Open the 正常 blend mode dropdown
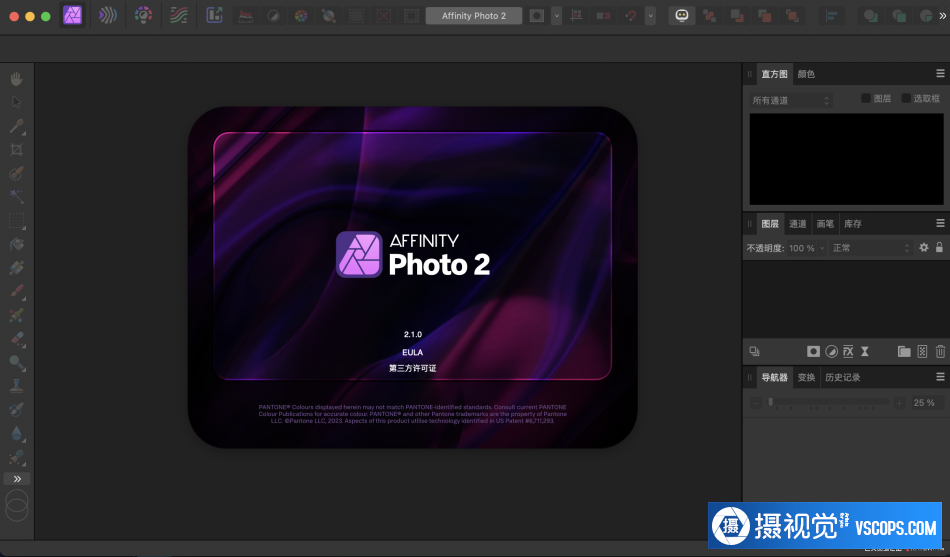950x557 pixels. point(871,248)
